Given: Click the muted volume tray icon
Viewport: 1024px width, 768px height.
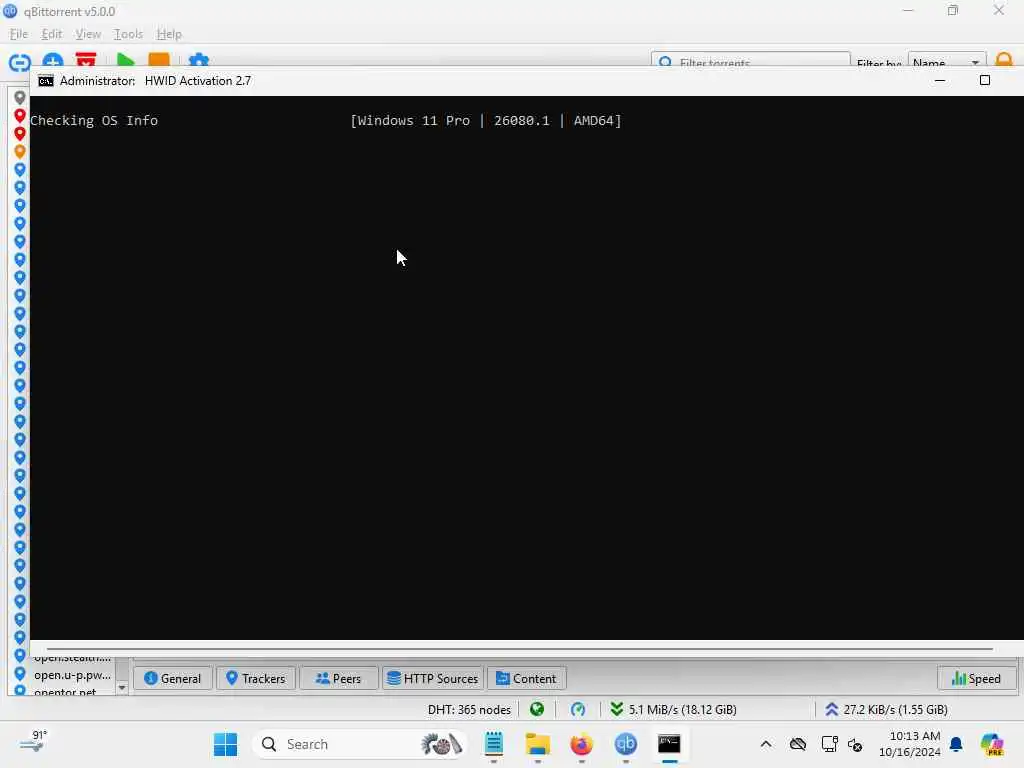Looking at the screenshot, I should [856, 744].
